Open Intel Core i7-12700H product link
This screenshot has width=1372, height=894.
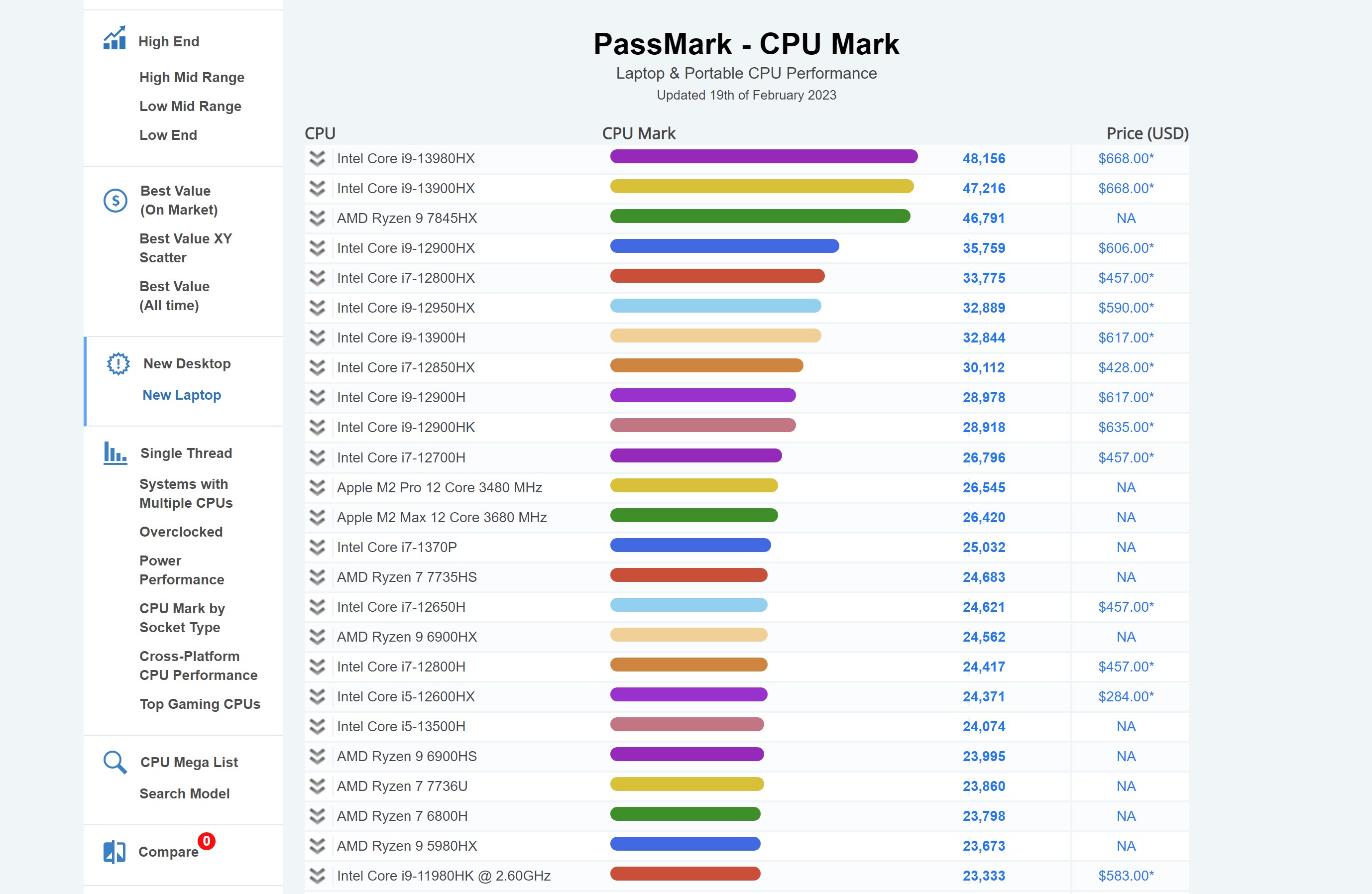coord(401,457)
